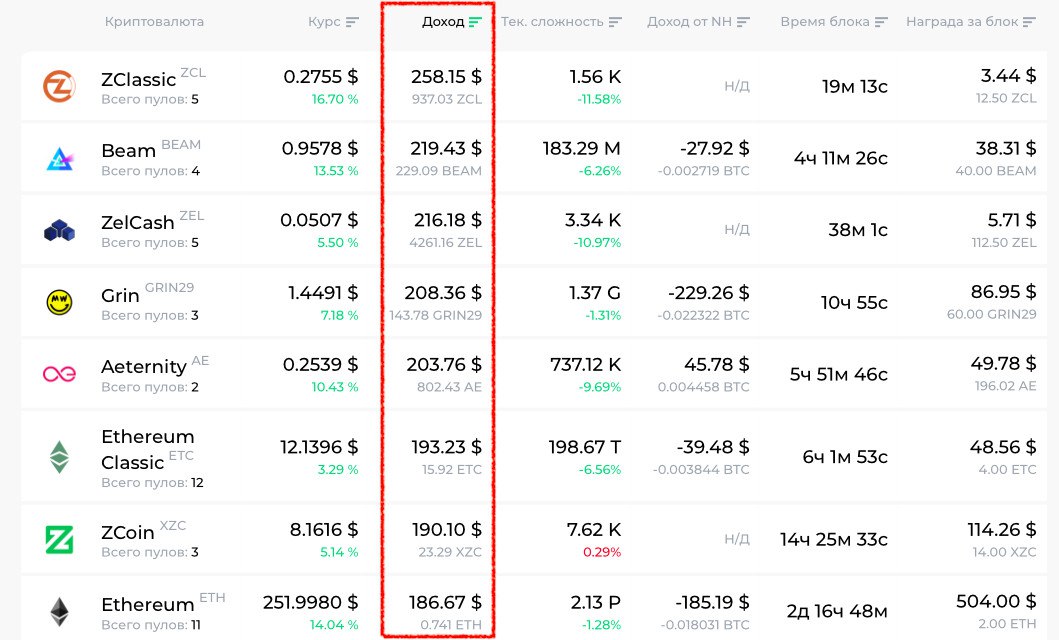Click the Aeternity infinity logo
The width and height of the screenshot is (1059, 640).
pyautogui.click(x=59, y=373)
